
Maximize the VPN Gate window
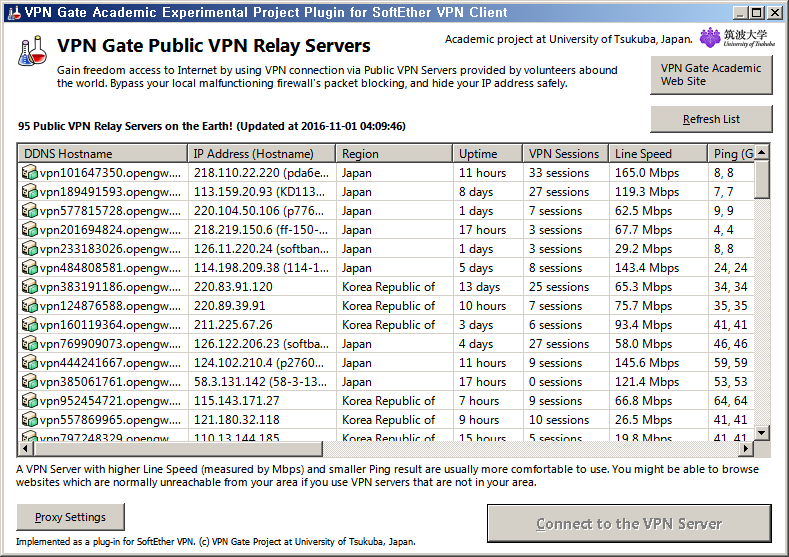pyautogui.click(x=757, y=13)
